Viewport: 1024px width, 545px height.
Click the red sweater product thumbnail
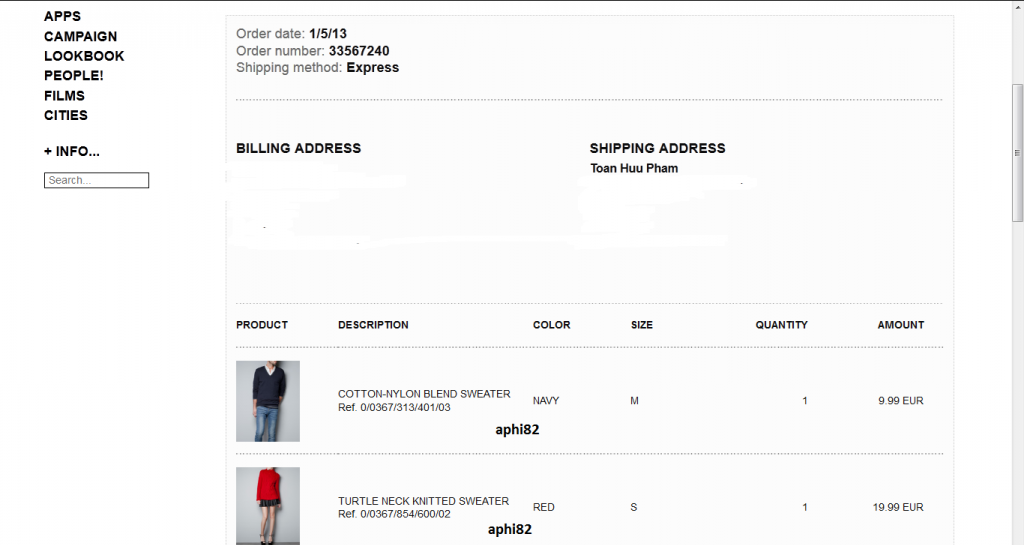coord(267,505)
